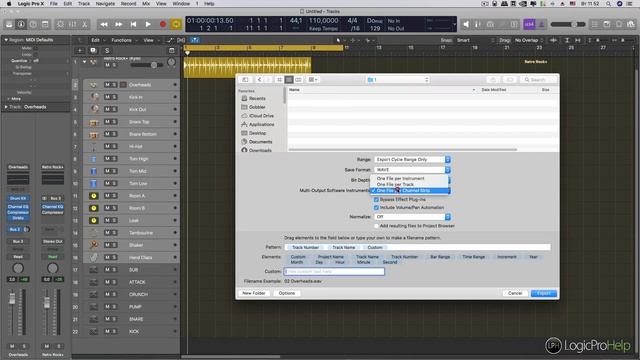Click the Cancel button in dialog
This screenshot has width=640, height=360.
tap(515, 293)
